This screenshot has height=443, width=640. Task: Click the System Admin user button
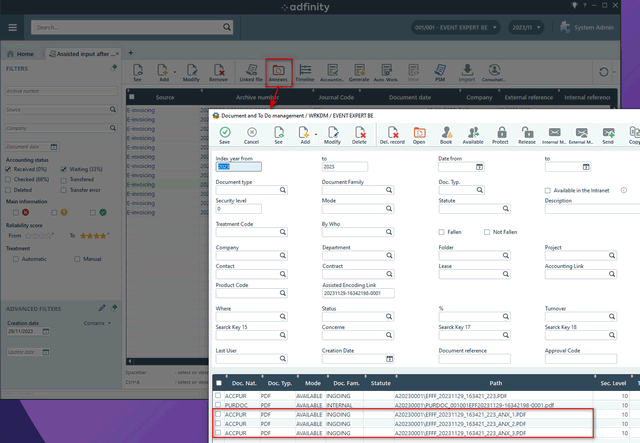[599, 27]
